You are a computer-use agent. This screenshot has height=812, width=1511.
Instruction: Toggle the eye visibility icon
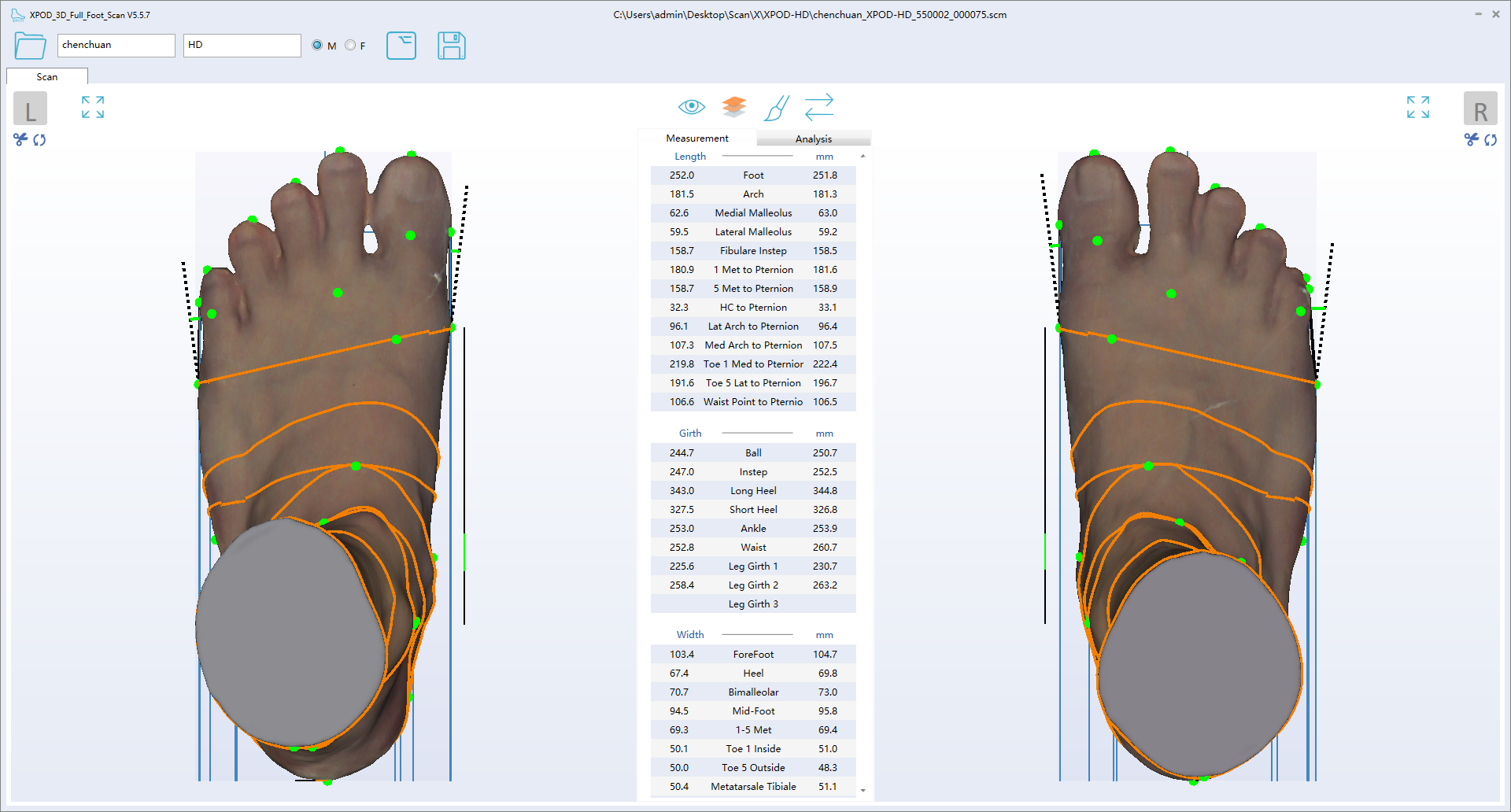[x=691, y=106]
